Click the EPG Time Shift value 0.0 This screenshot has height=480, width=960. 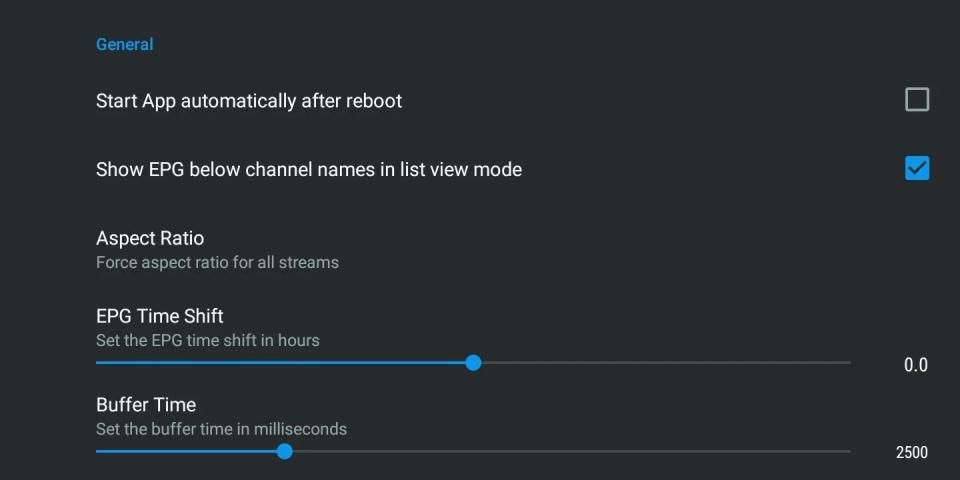click(x=915, y=365)
